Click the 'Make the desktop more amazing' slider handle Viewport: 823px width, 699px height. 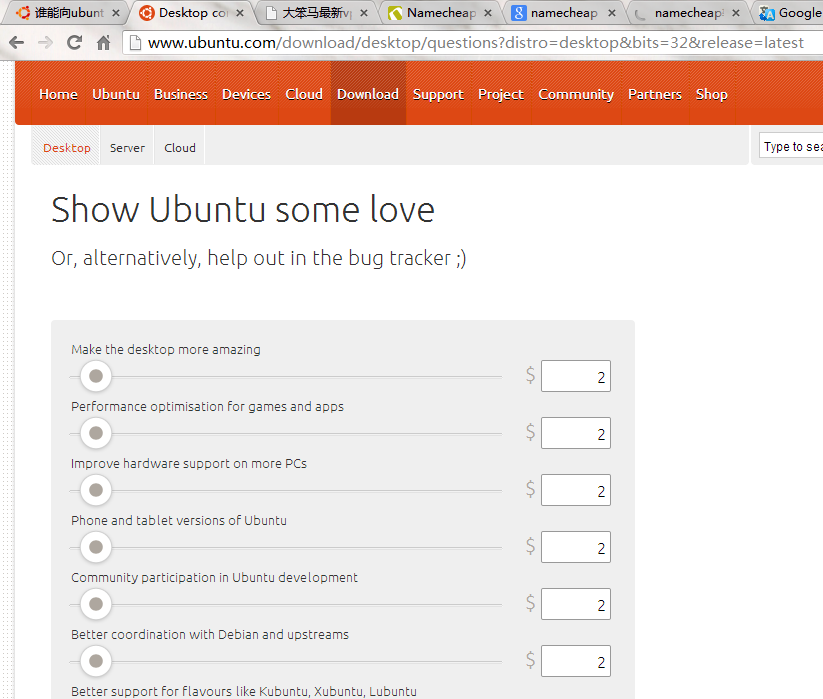pos(96,376)
